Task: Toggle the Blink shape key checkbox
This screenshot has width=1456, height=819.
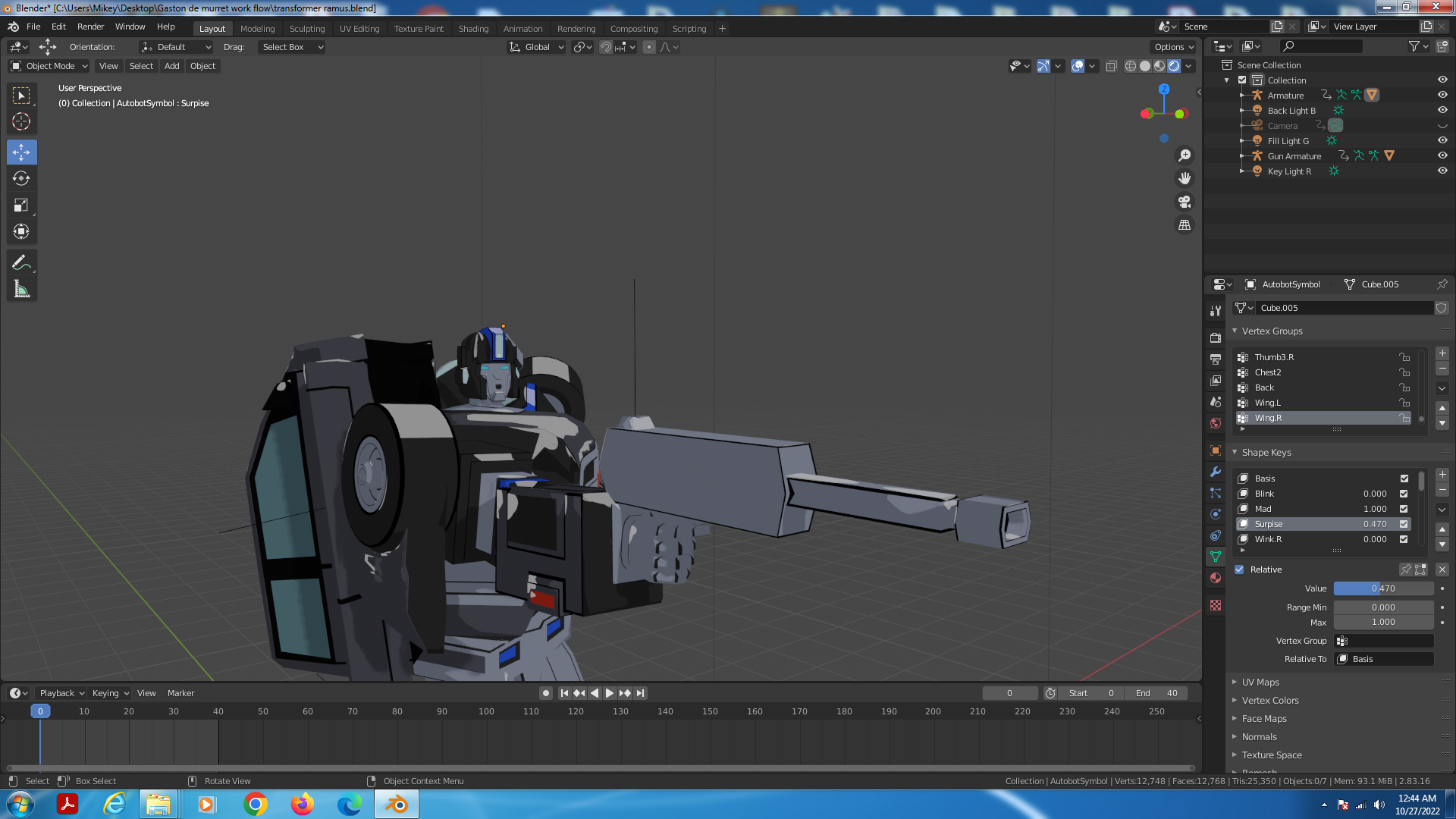Action: 1404,494
